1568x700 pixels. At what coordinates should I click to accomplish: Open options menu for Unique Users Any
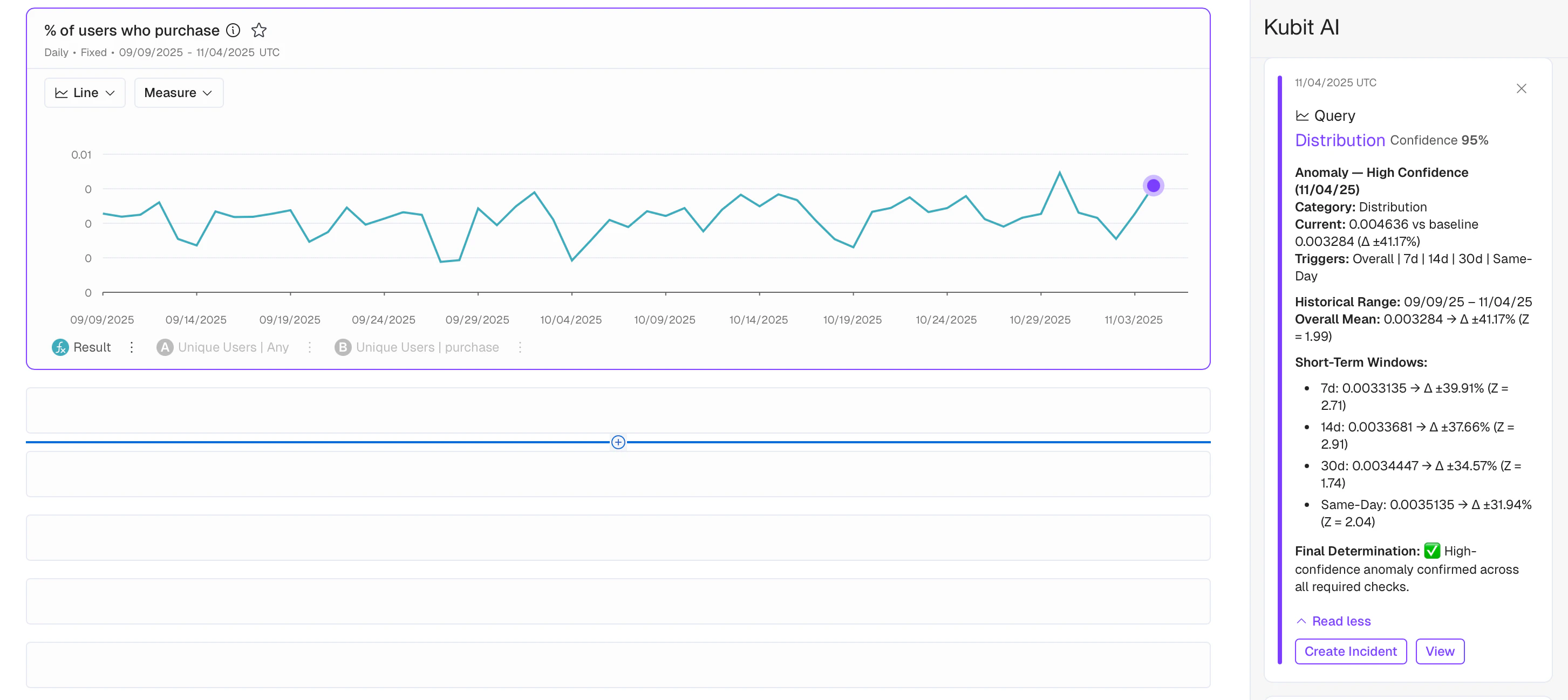309,347
